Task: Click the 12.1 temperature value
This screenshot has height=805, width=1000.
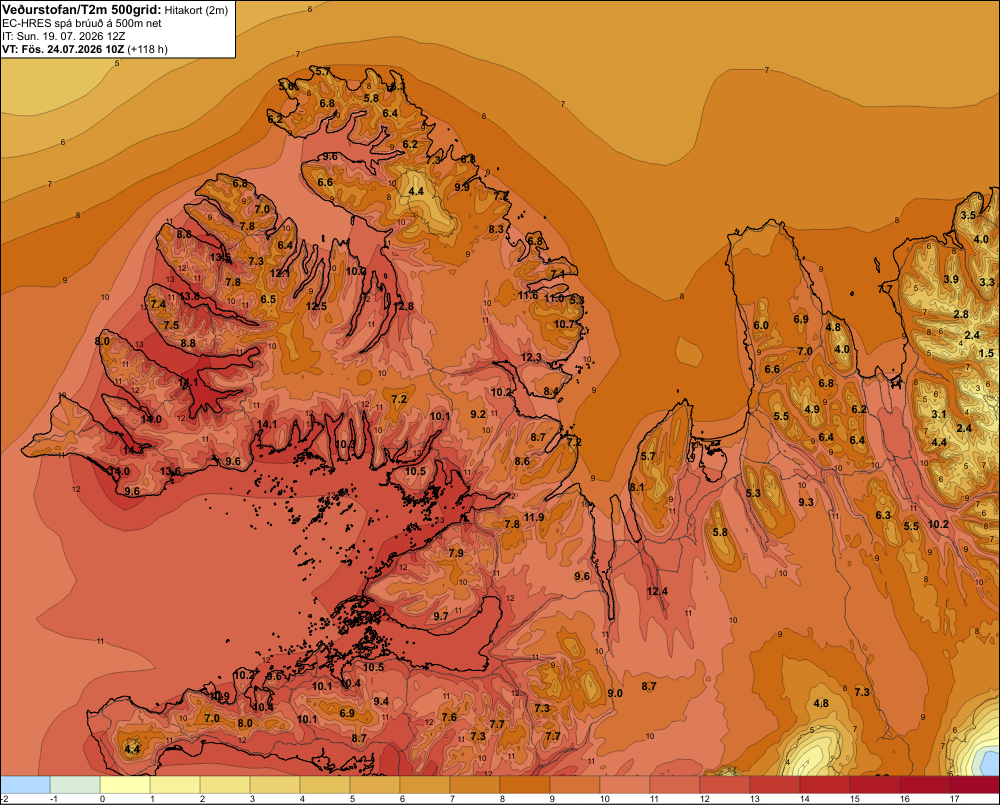Action: [279, 273]
